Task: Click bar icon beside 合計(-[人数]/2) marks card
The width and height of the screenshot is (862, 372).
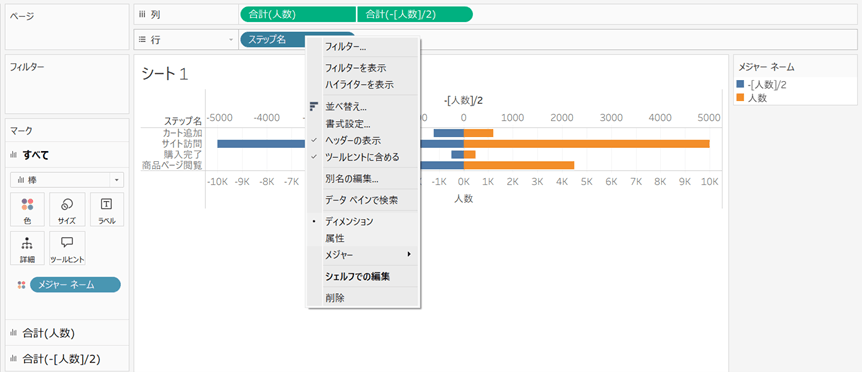Action: 14,359
